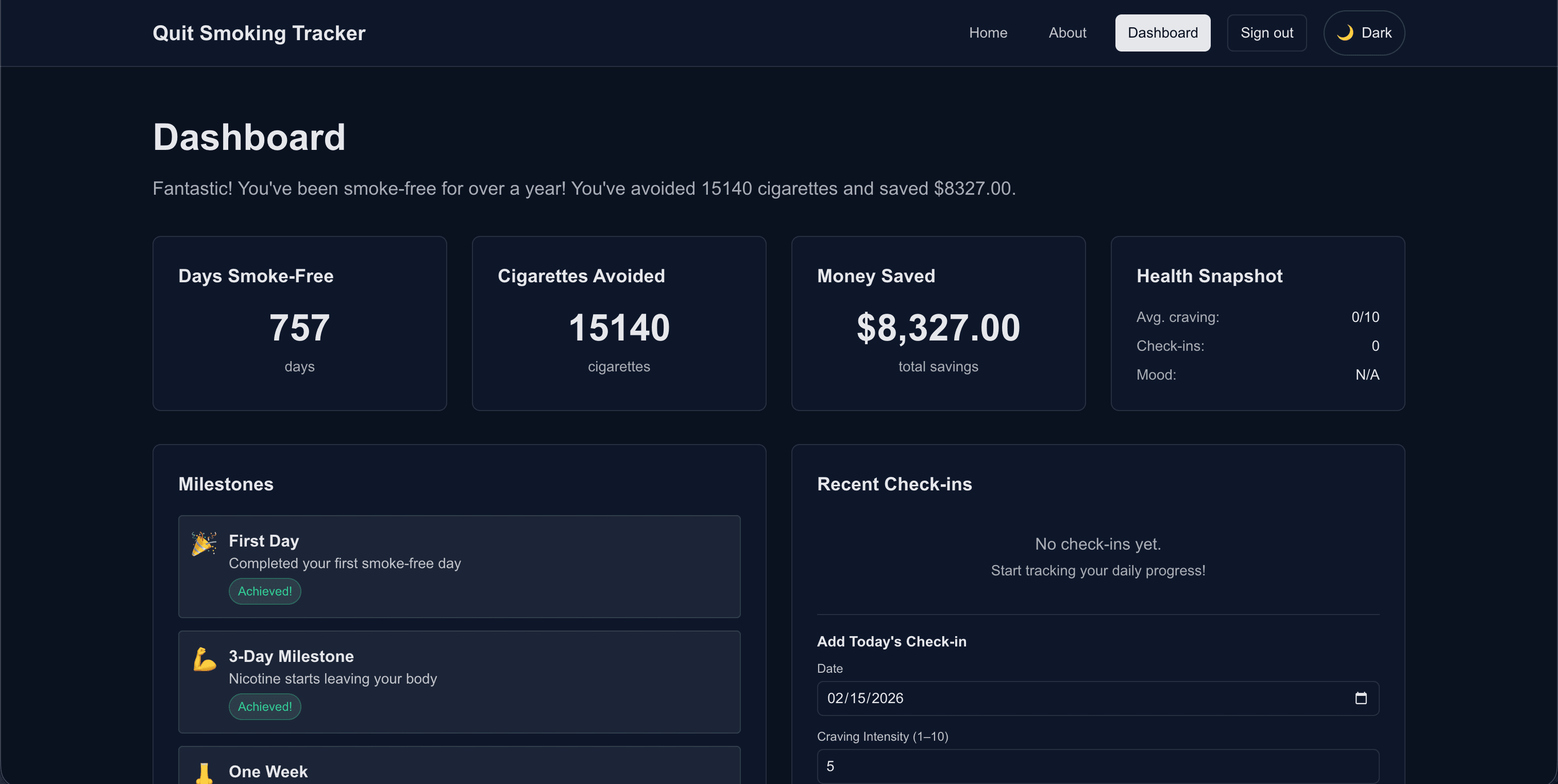The width and height of the screenshot is (1558, 784).
Task: Open the calendar picker icon in the Date field
Action: click(1361, 698)
